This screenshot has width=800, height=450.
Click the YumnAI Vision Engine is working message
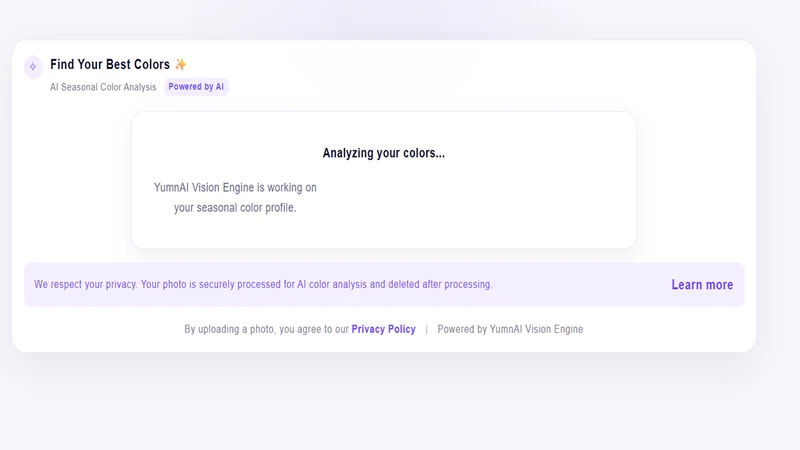coord(235,197)
